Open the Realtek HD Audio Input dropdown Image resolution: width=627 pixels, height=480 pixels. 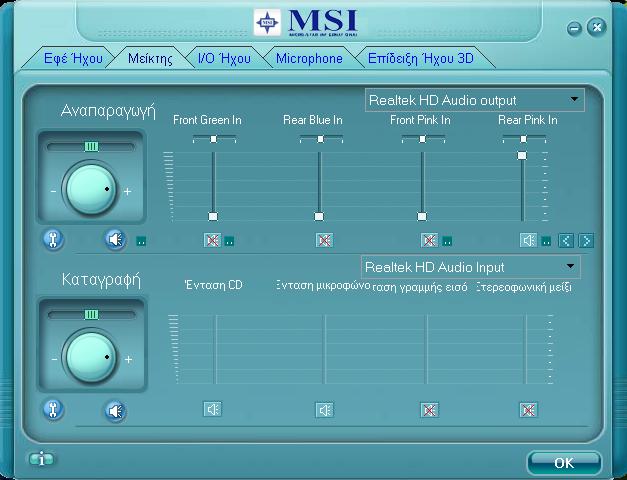point(471,267)
